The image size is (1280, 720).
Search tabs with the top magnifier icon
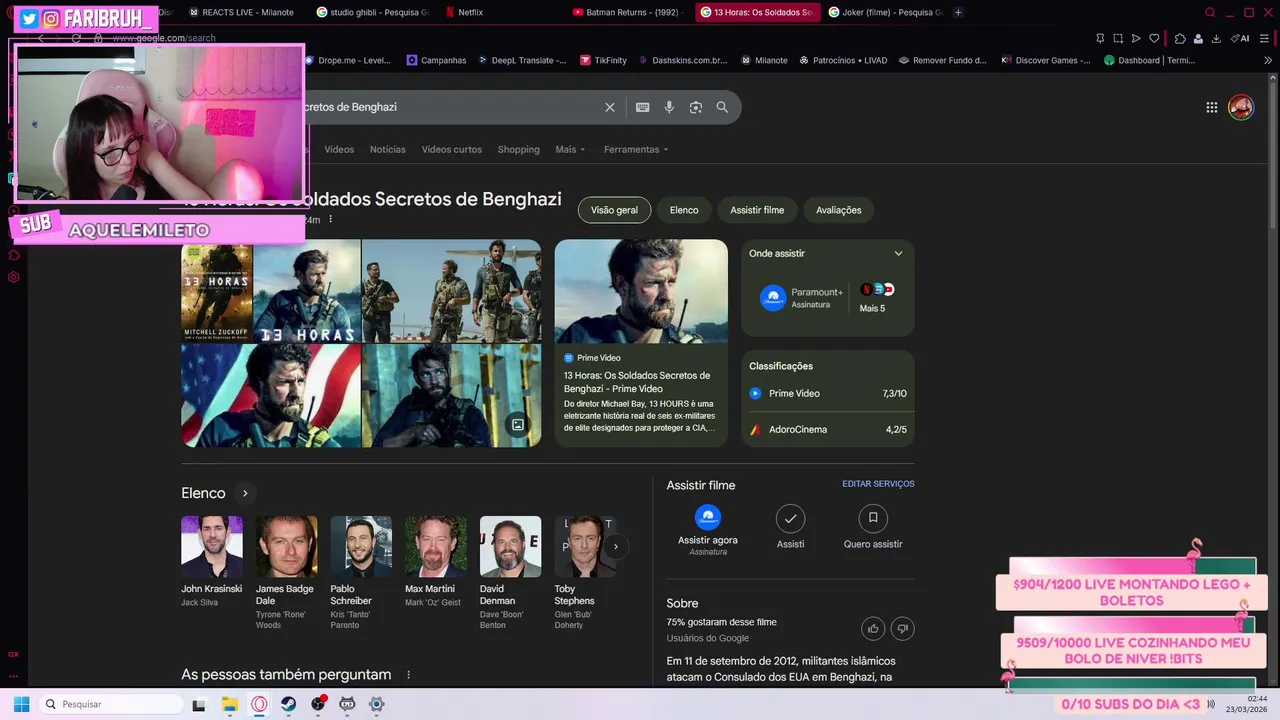pyautogui.click(x=1210, y=12)
